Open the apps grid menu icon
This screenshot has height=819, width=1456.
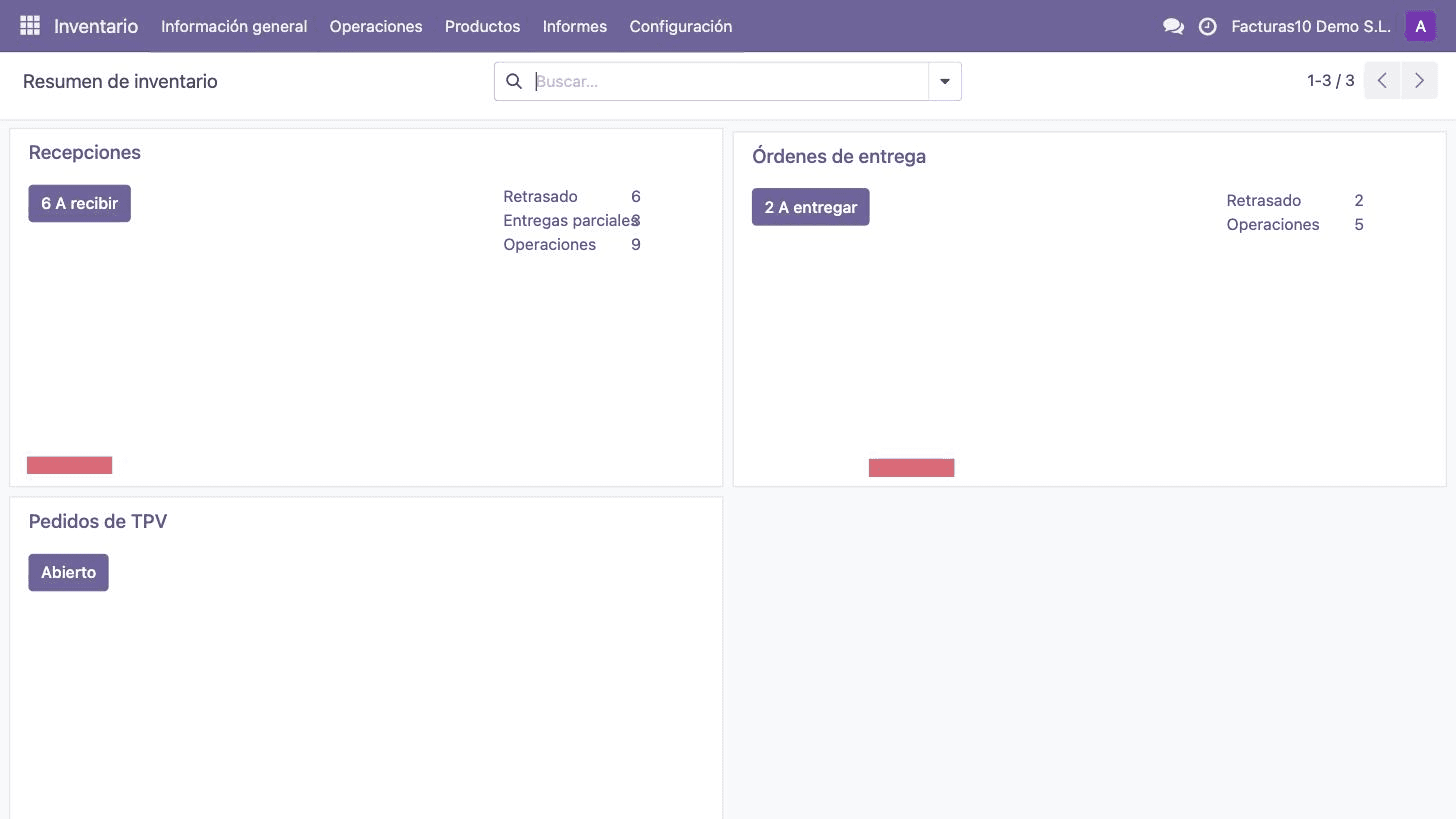point(30,26)
